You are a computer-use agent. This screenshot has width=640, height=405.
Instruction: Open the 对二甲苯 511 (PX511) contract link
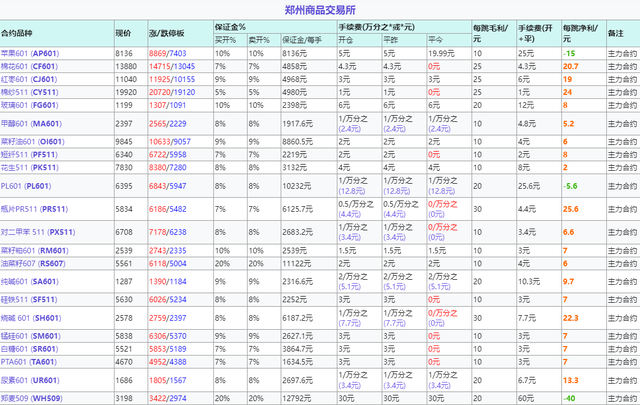tap(38, 232)
